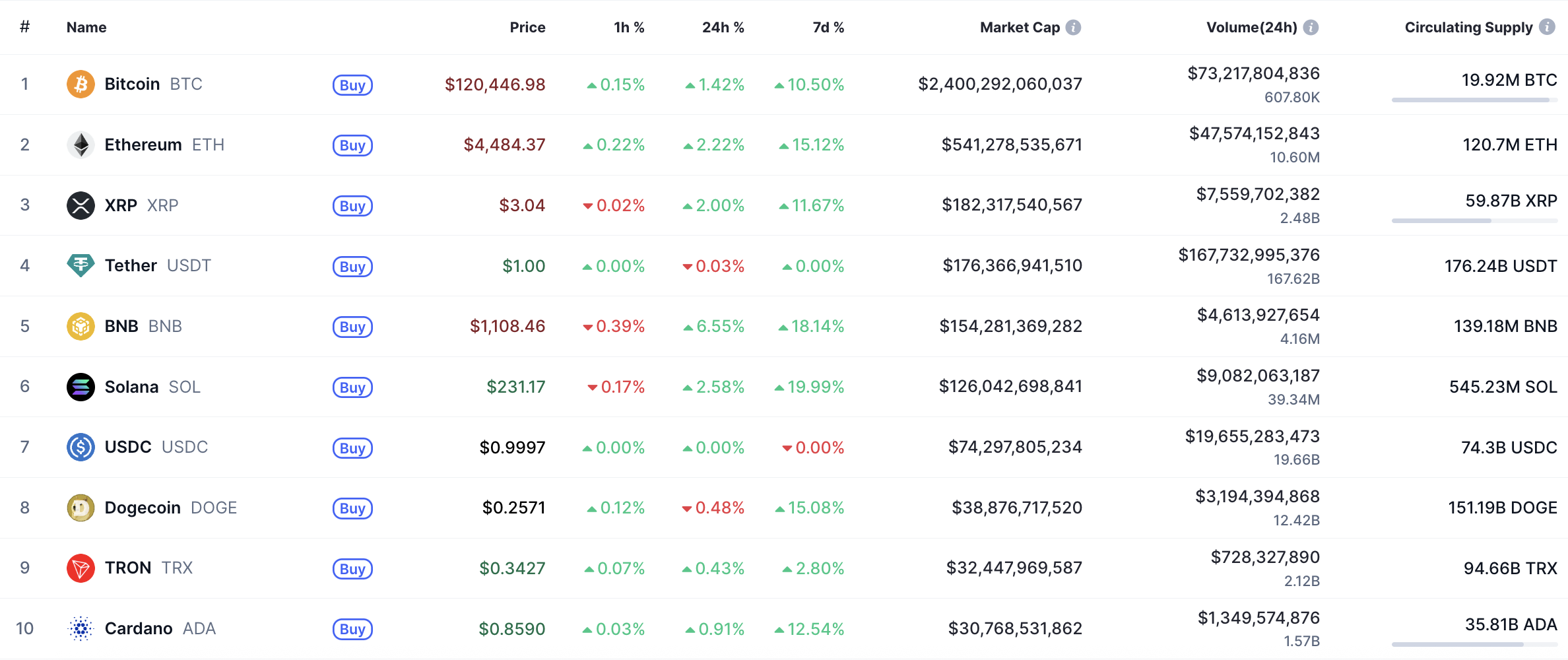Click the Bitcoin logo icon
Image resolution: width=1568 pixels, height=660 pixels.
tap(81, 84)
